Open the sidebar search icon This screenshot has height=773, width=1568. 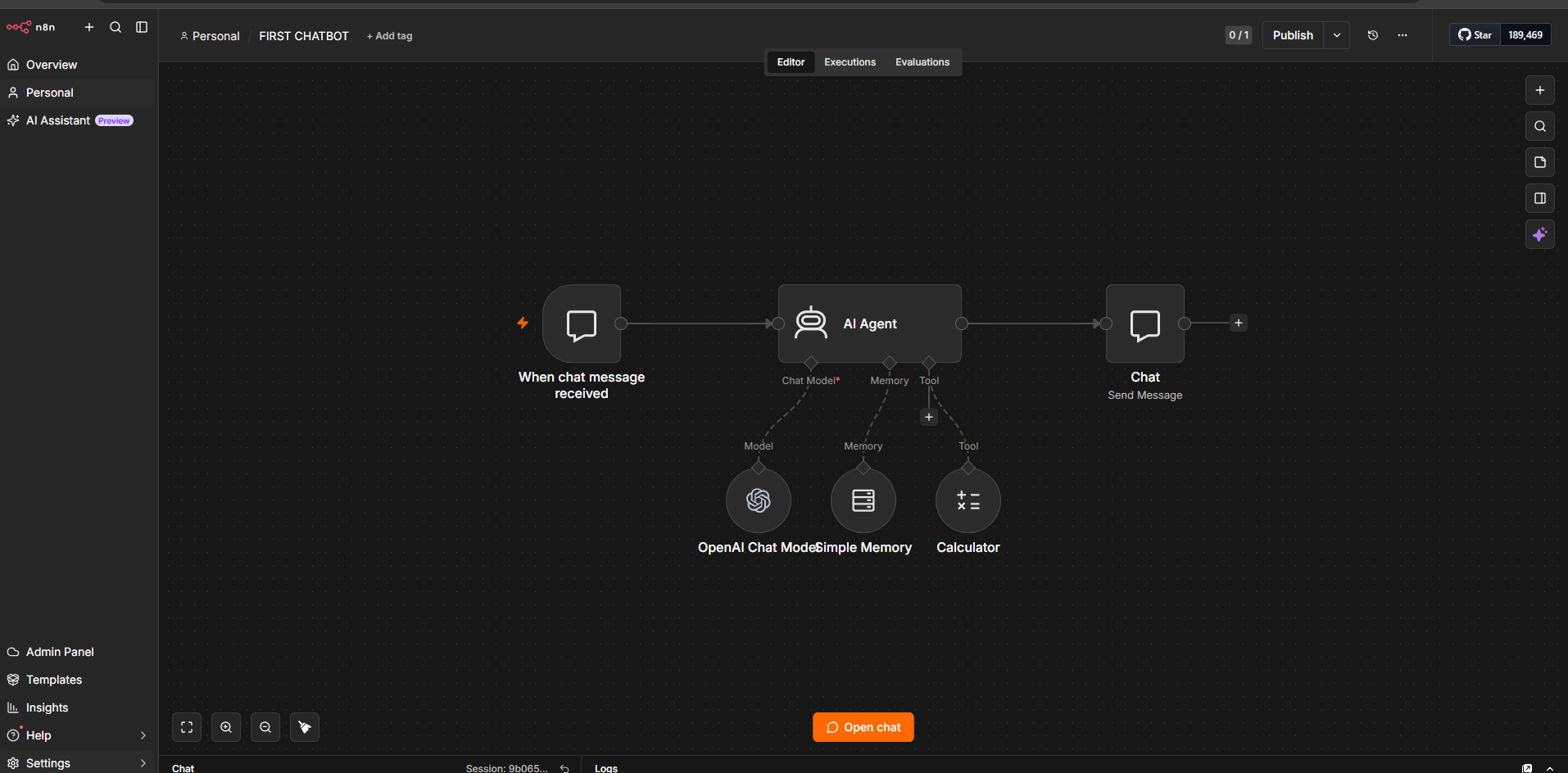click(116, 27)
